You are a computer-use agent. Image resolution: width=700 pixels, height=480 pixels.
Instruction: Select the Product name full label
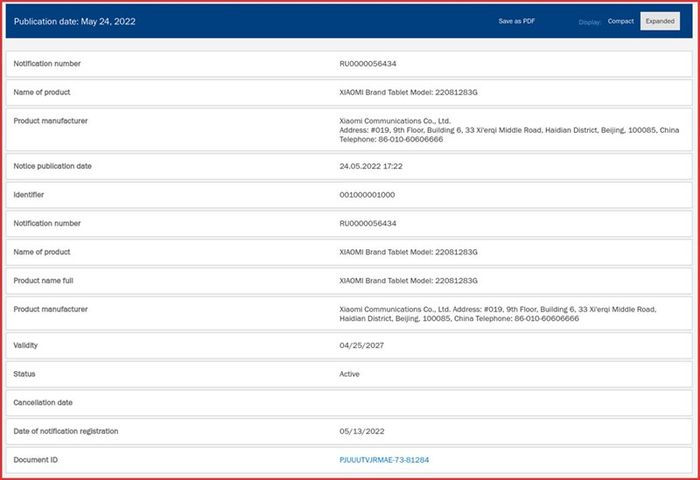click(x=43, y=280)
